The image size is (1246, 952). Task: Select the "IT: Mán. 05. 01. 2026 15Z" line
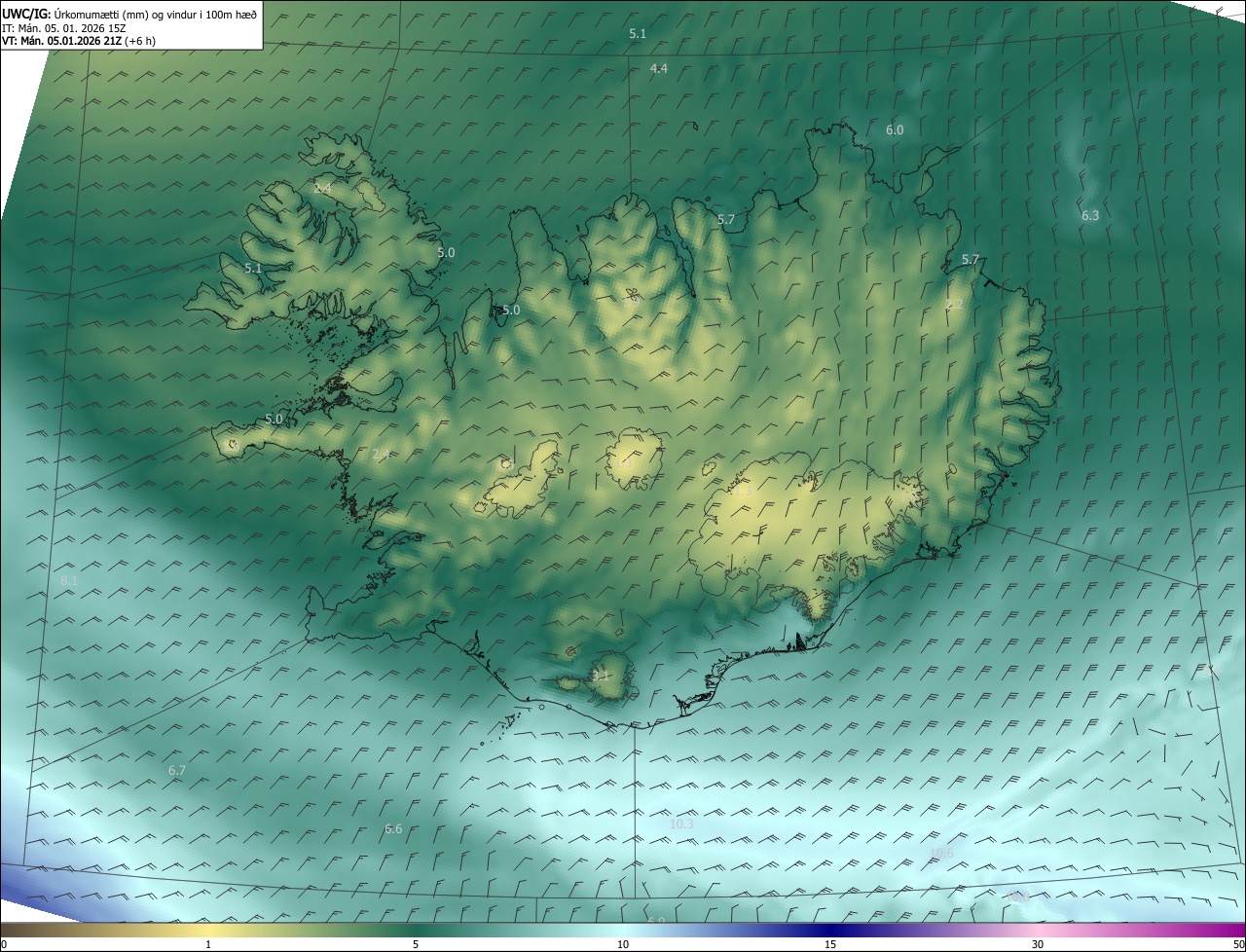point(63,28)
